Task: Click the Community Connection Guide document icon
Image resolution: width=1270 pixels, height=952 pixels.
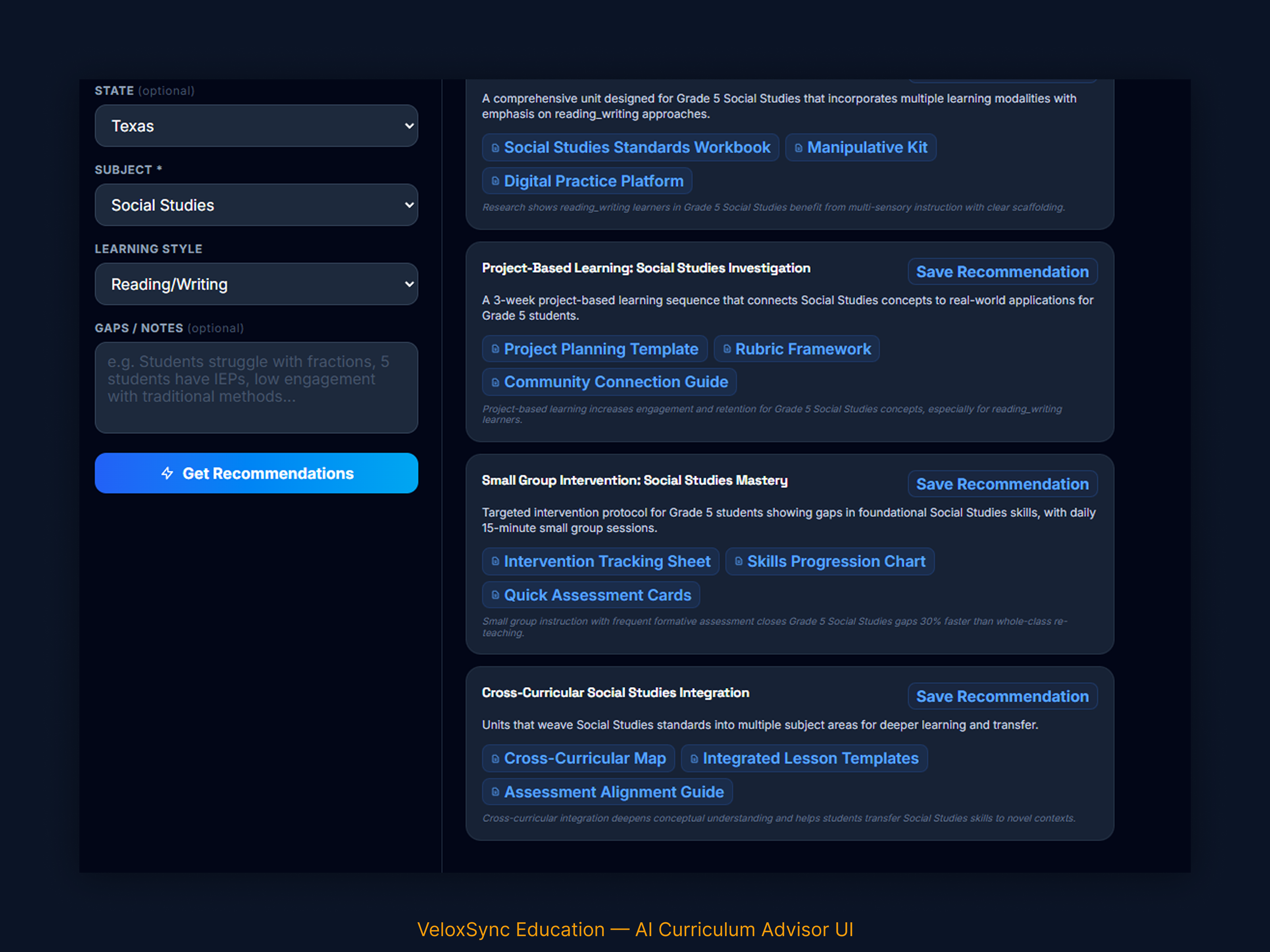Action: pyautogui.click(x=495, y=382)
